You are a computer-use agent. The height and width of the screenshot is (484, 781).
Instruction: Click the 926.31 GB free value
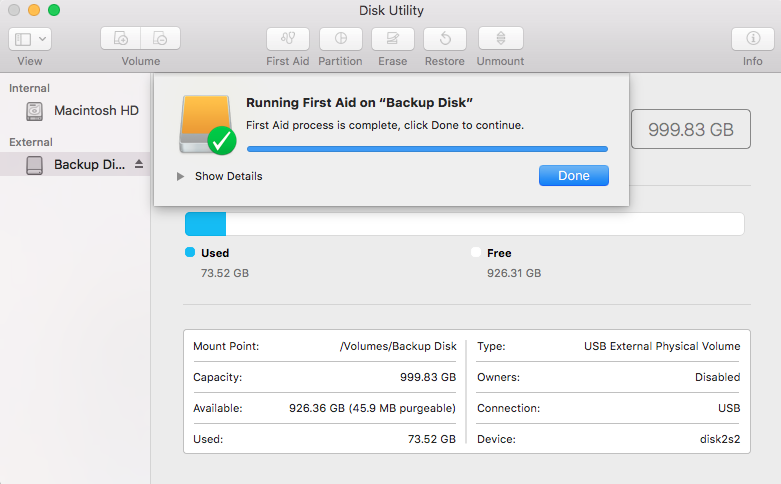coord(514,273)
